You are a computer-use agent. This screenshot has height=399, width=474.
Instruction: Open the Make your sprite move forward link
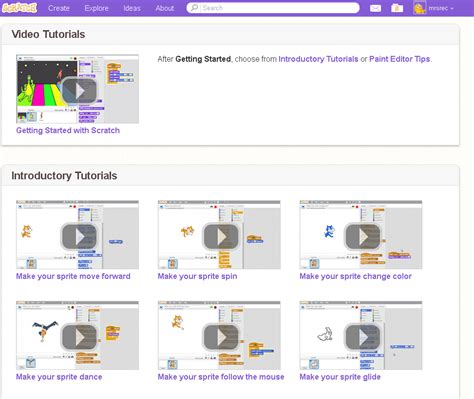(x=73, y=276)
